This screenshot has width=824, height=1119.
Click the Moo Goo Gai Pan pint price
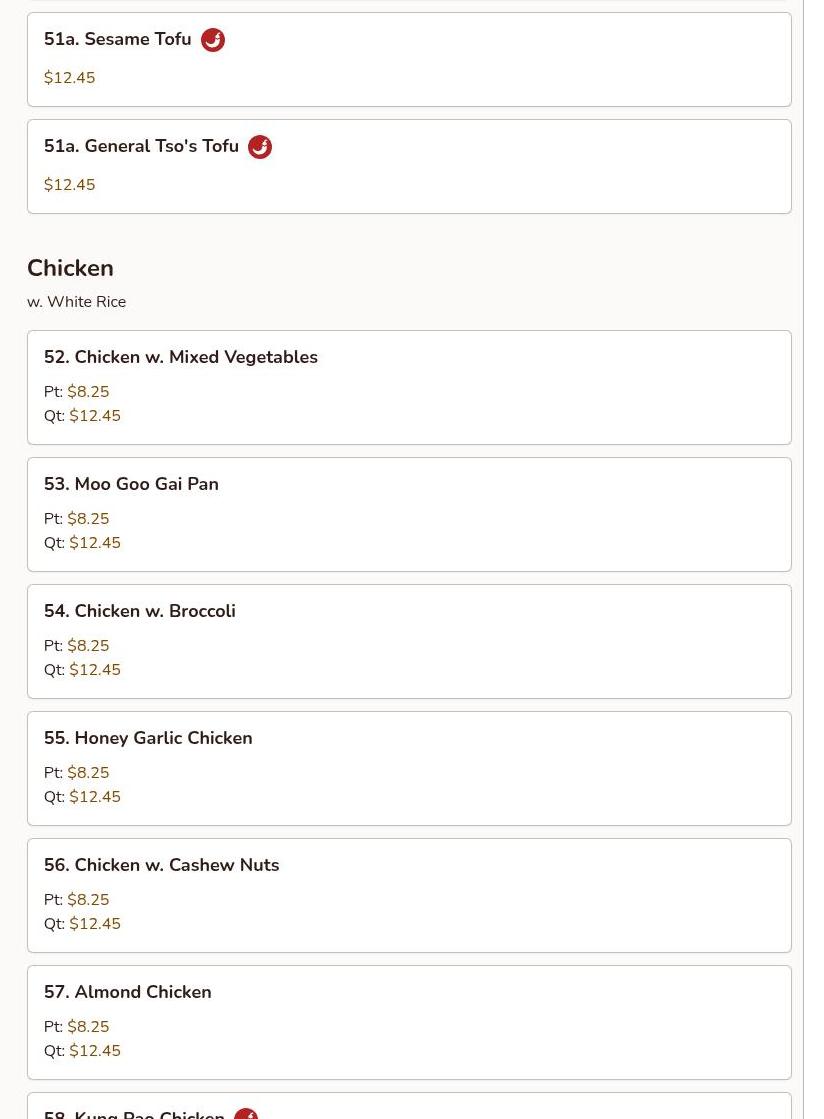click(88, 519)
